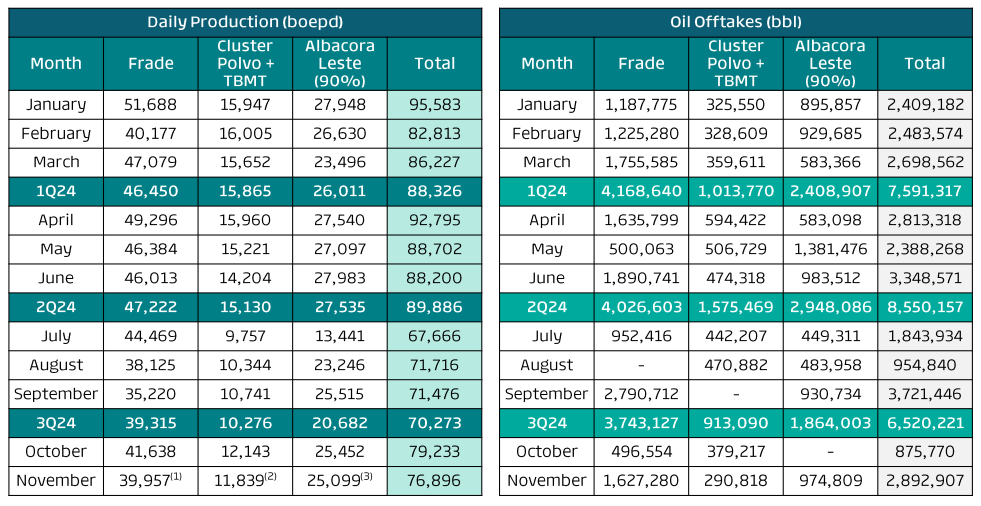Click the Oil Offtakes (bbl) table title
Image resolution: width=981 pixels, height=506 pixels.
[x=735, y=21]
